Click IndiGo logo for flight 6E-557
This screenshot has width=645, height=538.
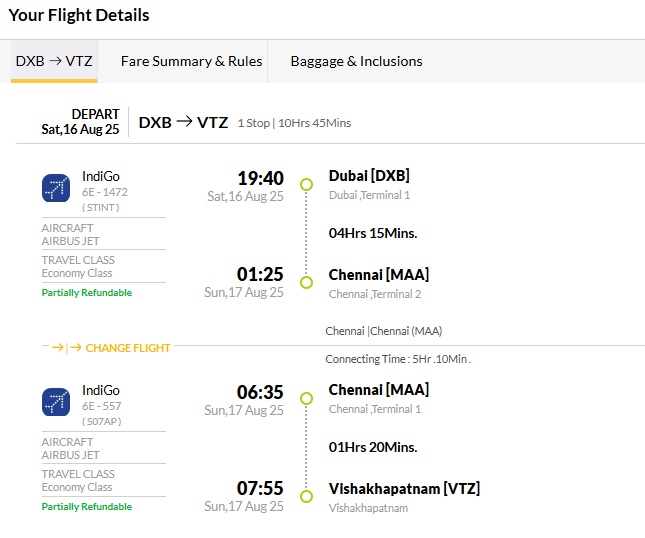56,402
